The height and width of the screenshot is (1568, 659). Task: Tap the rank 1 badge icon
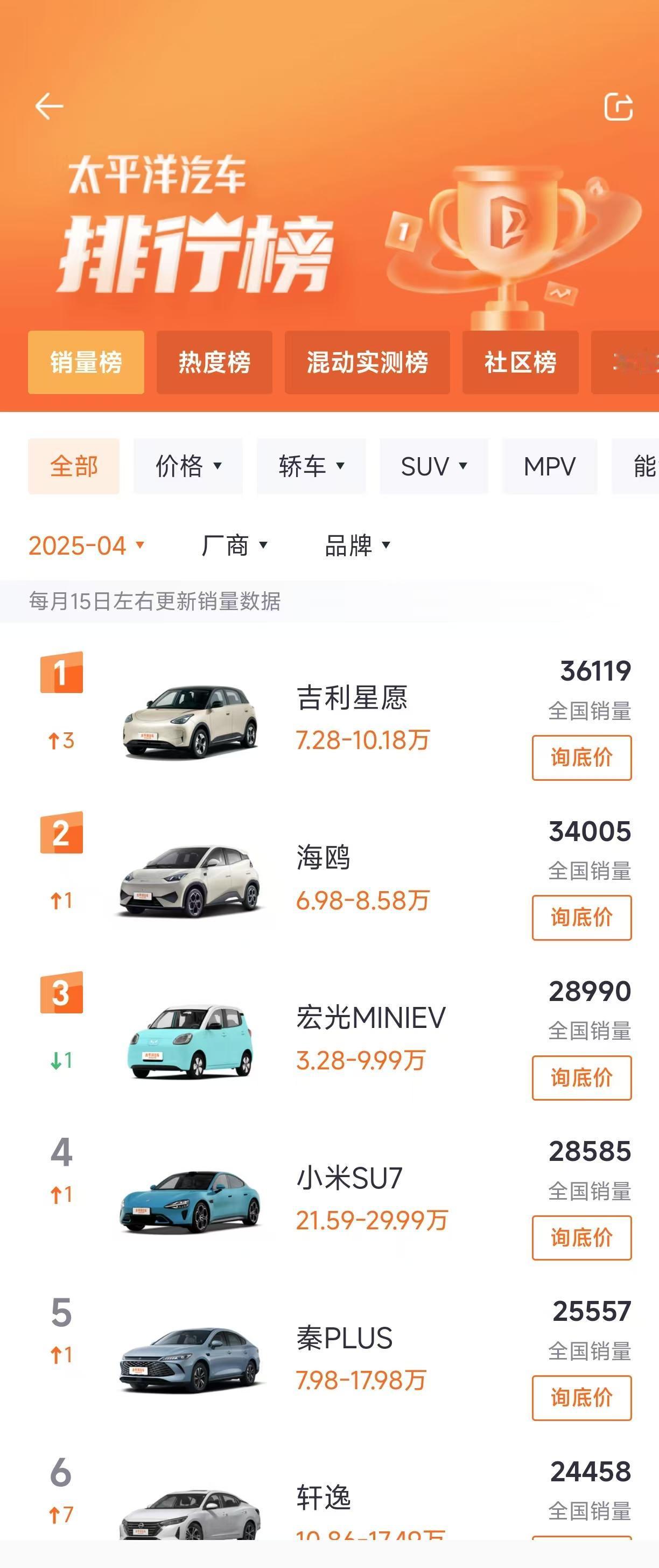pos(61,673)
